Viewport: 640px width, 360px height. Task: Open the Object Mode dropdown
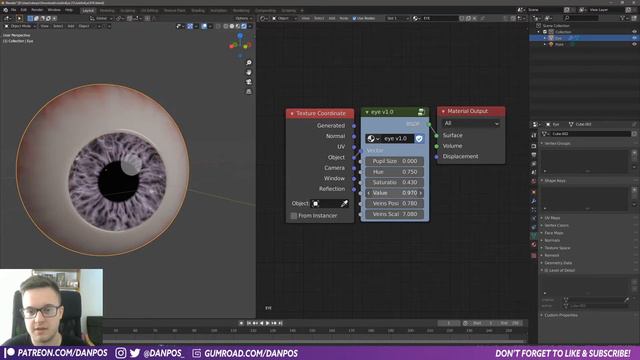(20, 26)
